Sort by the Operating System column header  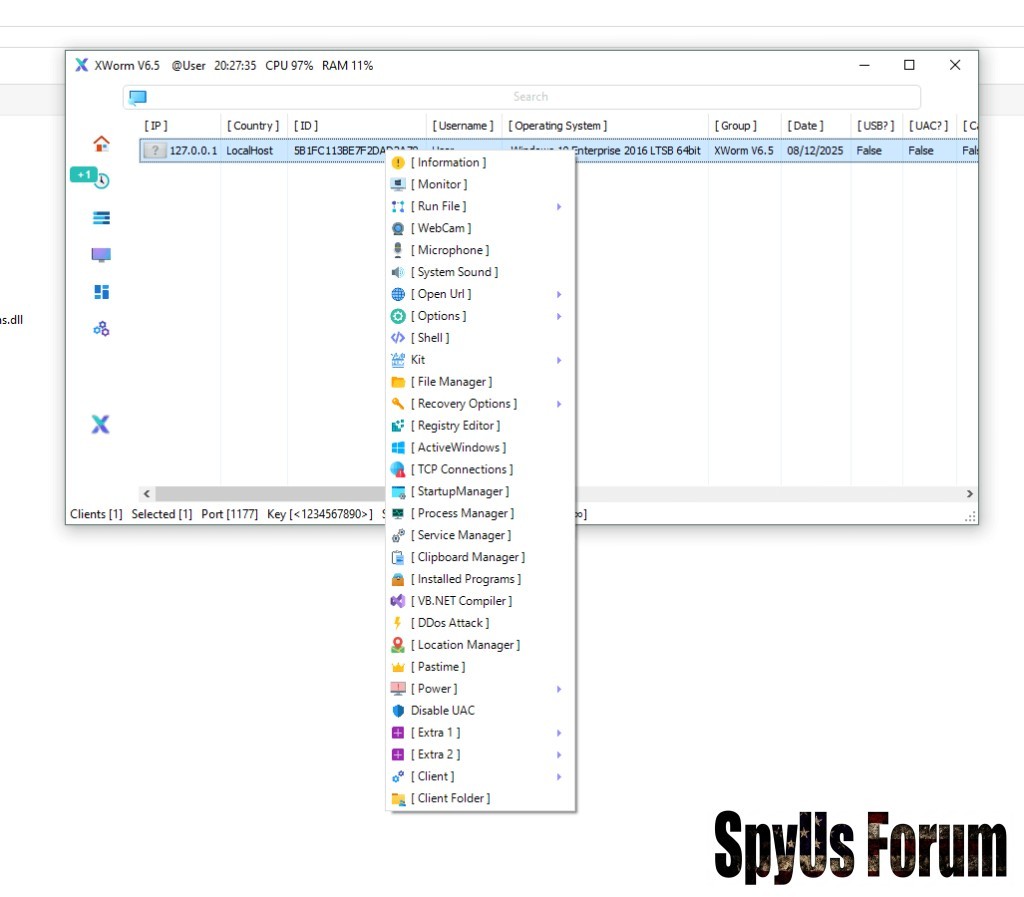tap(557, 126)
